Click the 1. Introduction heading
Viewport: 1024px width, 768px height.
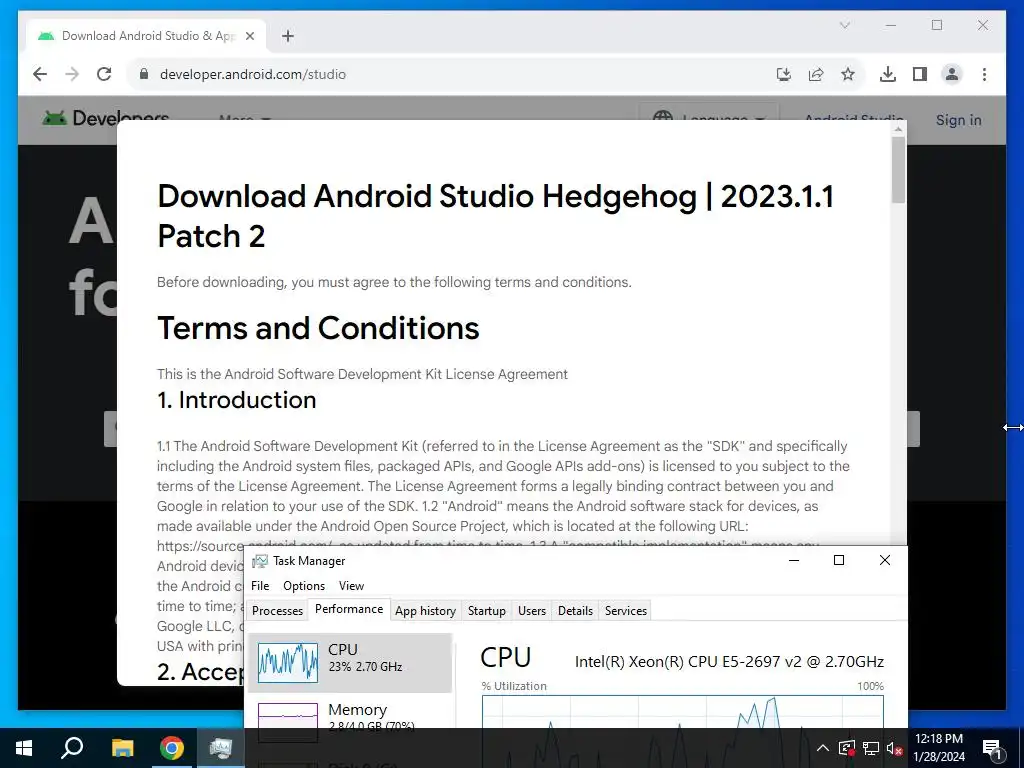point(236,400)
